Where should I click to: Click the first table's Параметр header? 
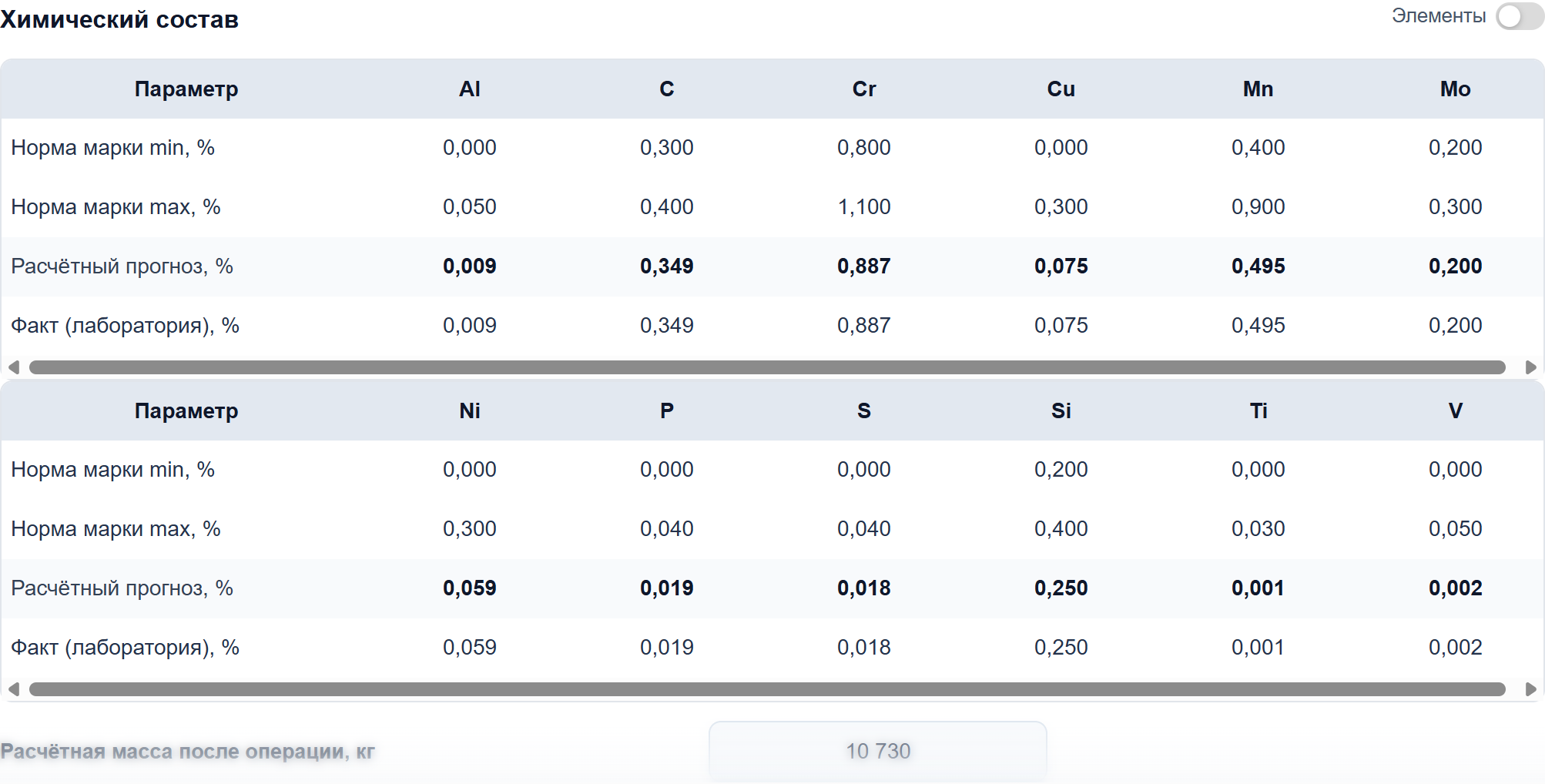click(186, 89)
